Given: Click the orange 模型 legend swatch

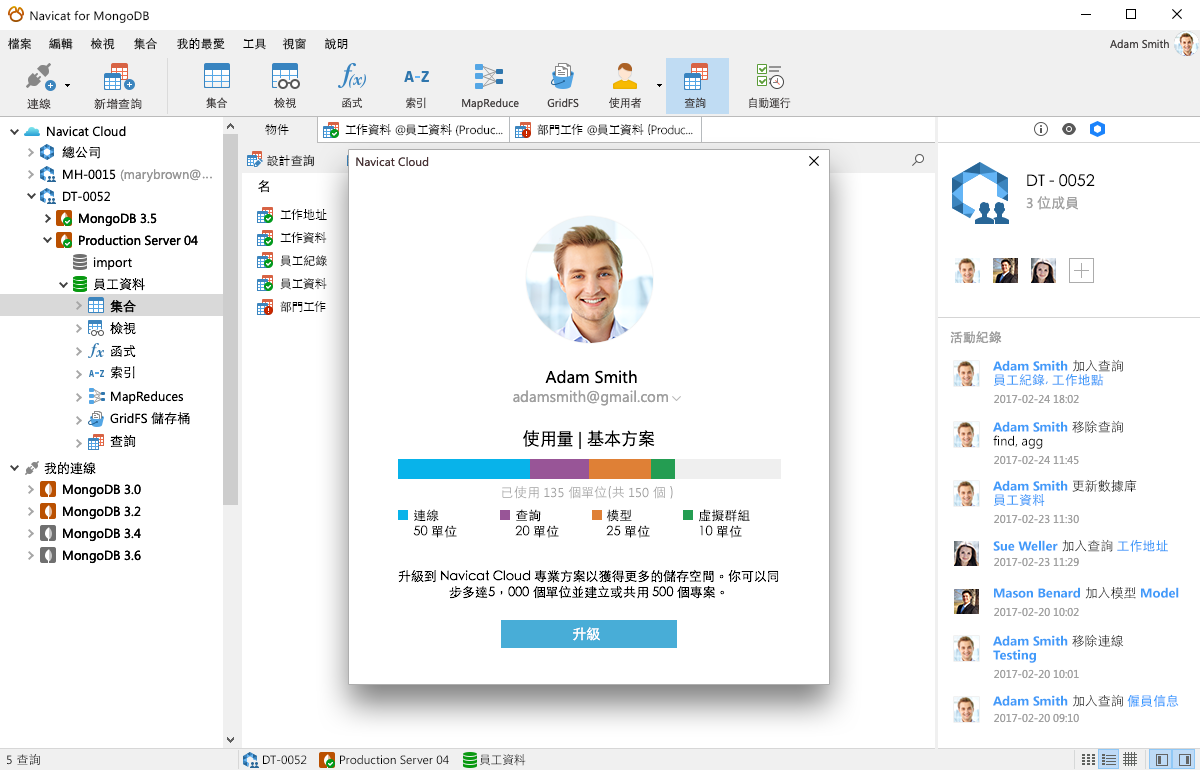Looking at the screenshot, I should click(597, 515).
